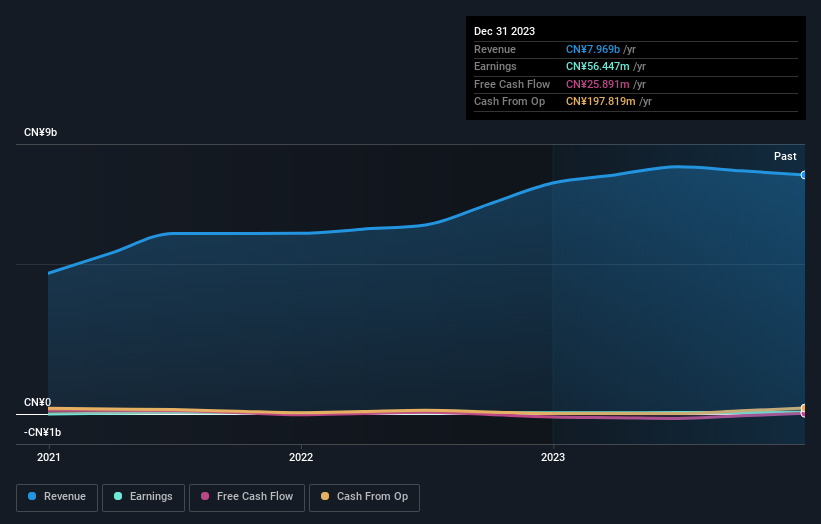Viewport: 821px width, 524px height.
Task: Click the earnings value CN¥56.447m in the tooltip
Action: 597,66
